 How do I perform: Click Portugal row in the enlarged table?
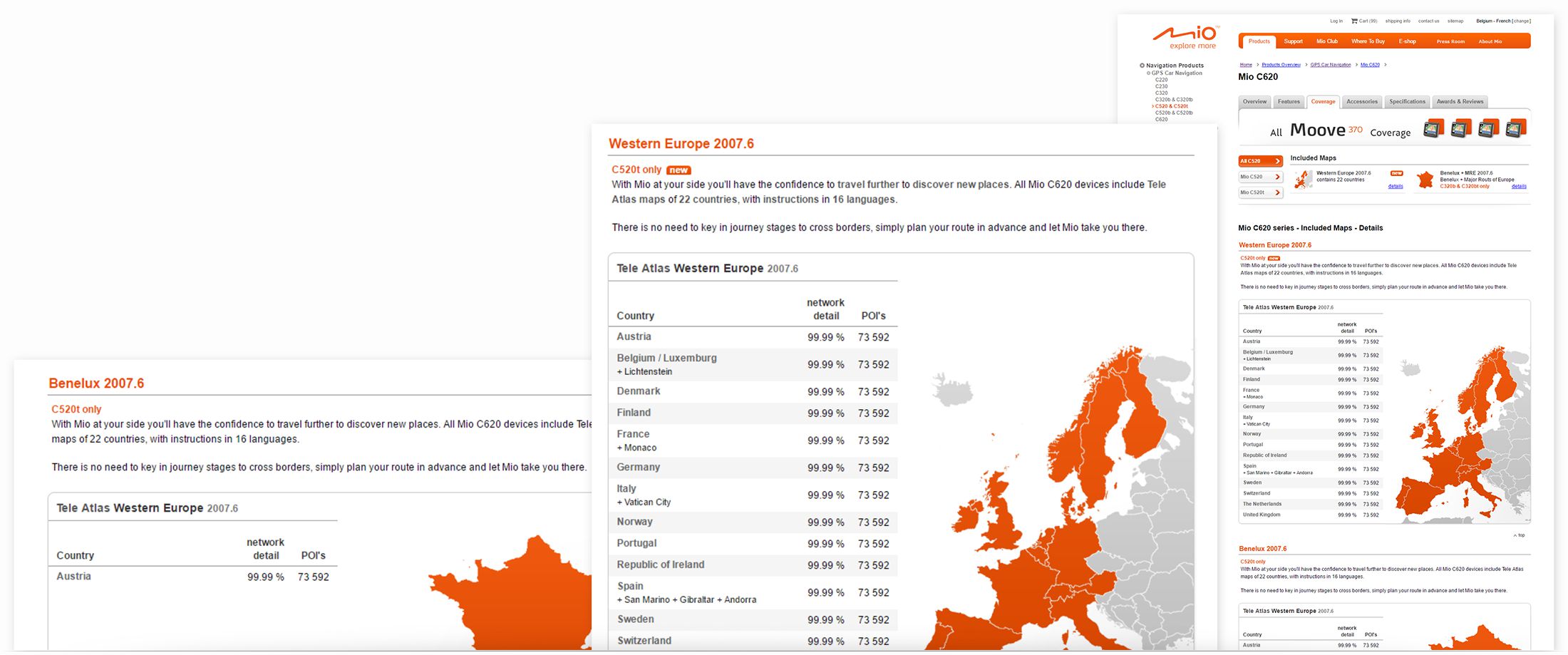[753, 544]
